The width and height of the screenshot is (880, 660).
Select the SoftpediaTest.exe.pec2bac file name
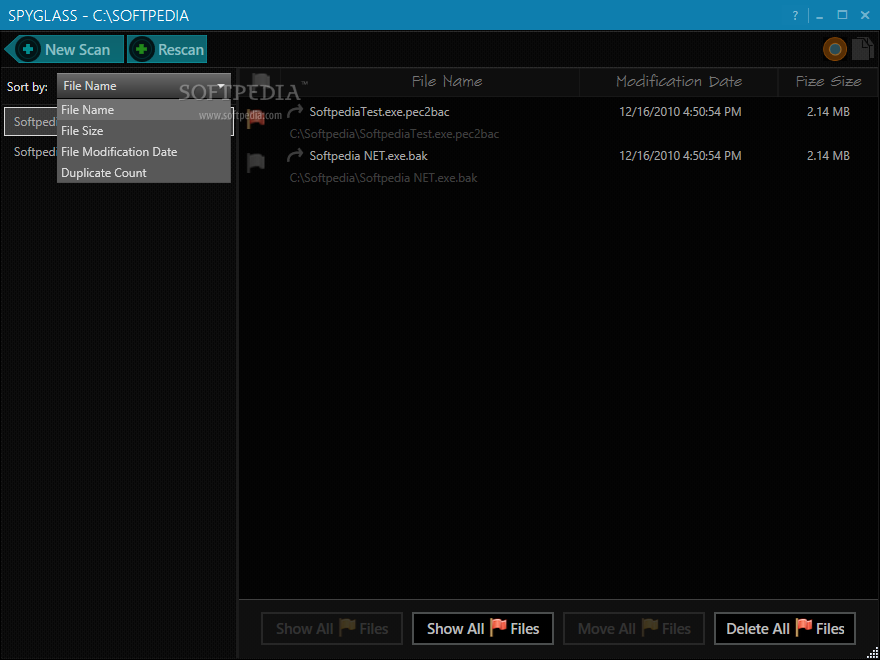click(x=379, y=112)
